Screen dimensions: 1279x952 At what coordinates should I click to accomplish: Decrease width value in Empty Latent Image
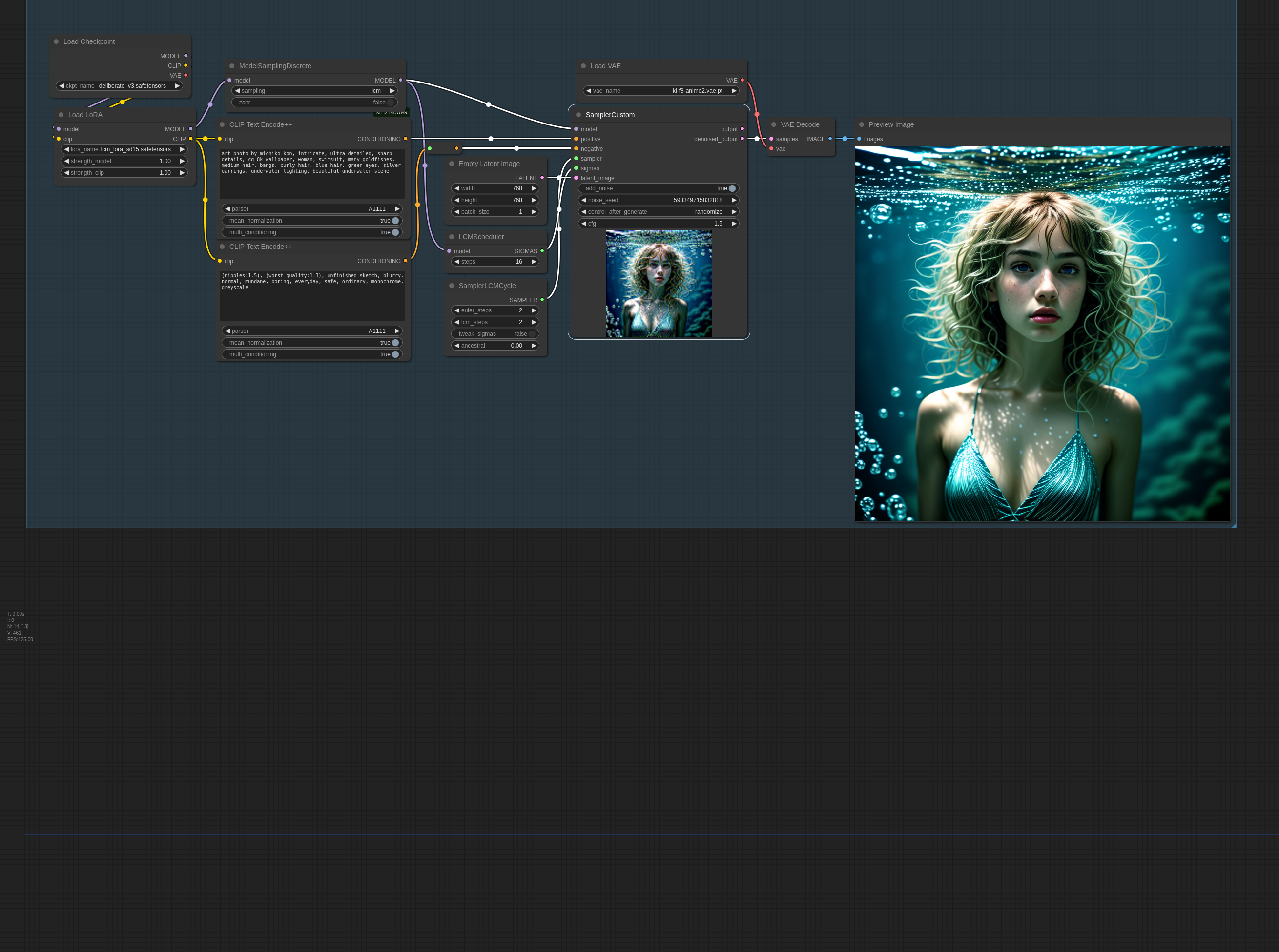pos(457,188)
